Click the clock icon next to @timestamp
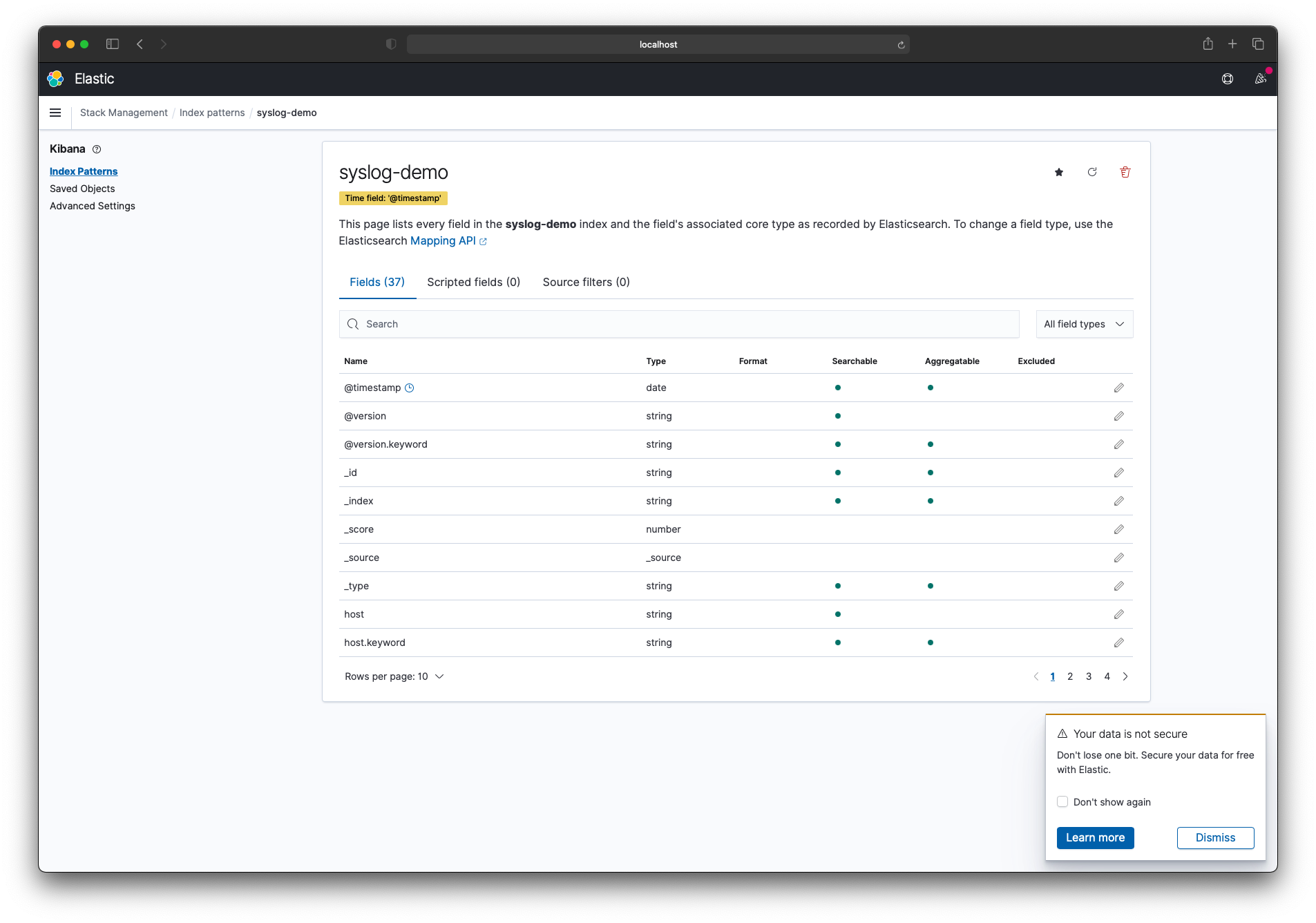The height and width of the screenshot is (923, 1316). pyautogui.click(x=409, y=388)
